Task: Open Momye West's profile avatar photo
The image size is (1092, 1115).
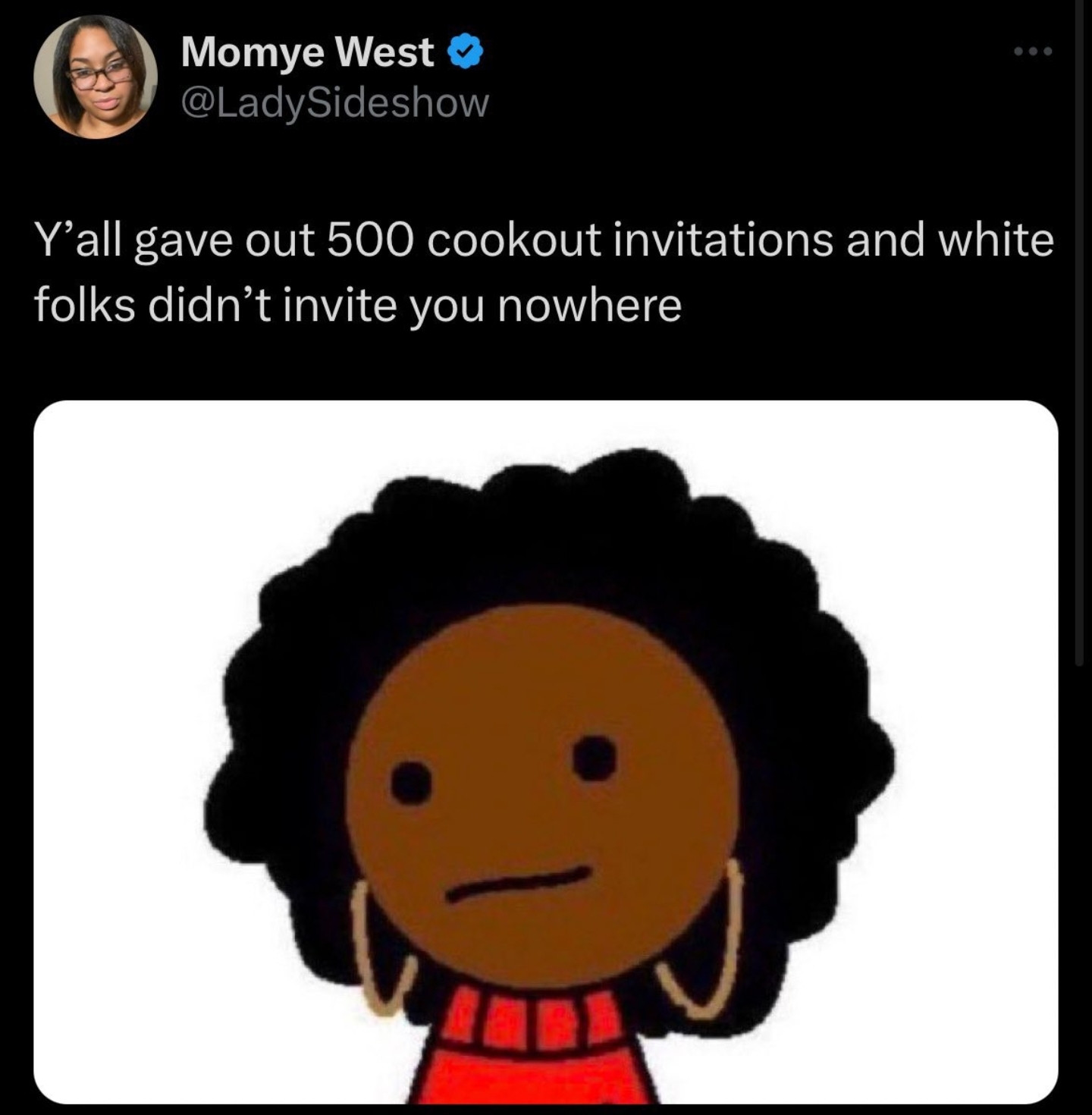Action: 96,77
